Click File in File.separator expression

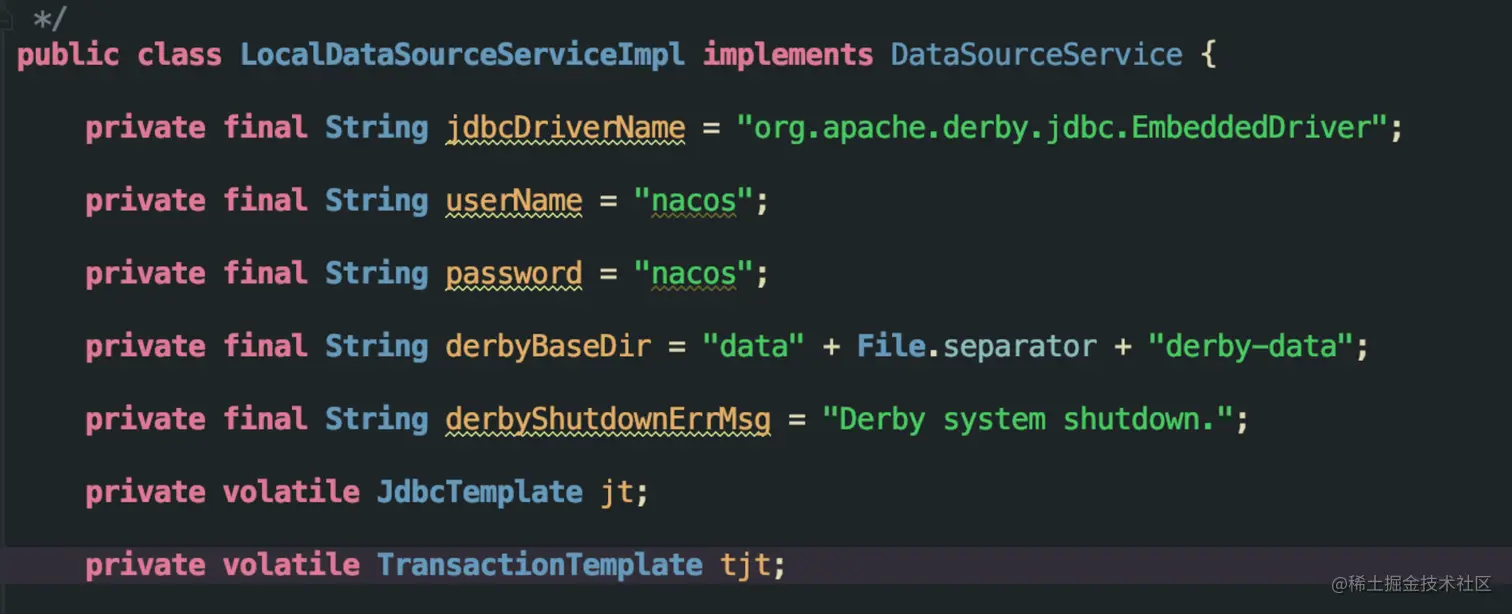click(x=891, y=346)
